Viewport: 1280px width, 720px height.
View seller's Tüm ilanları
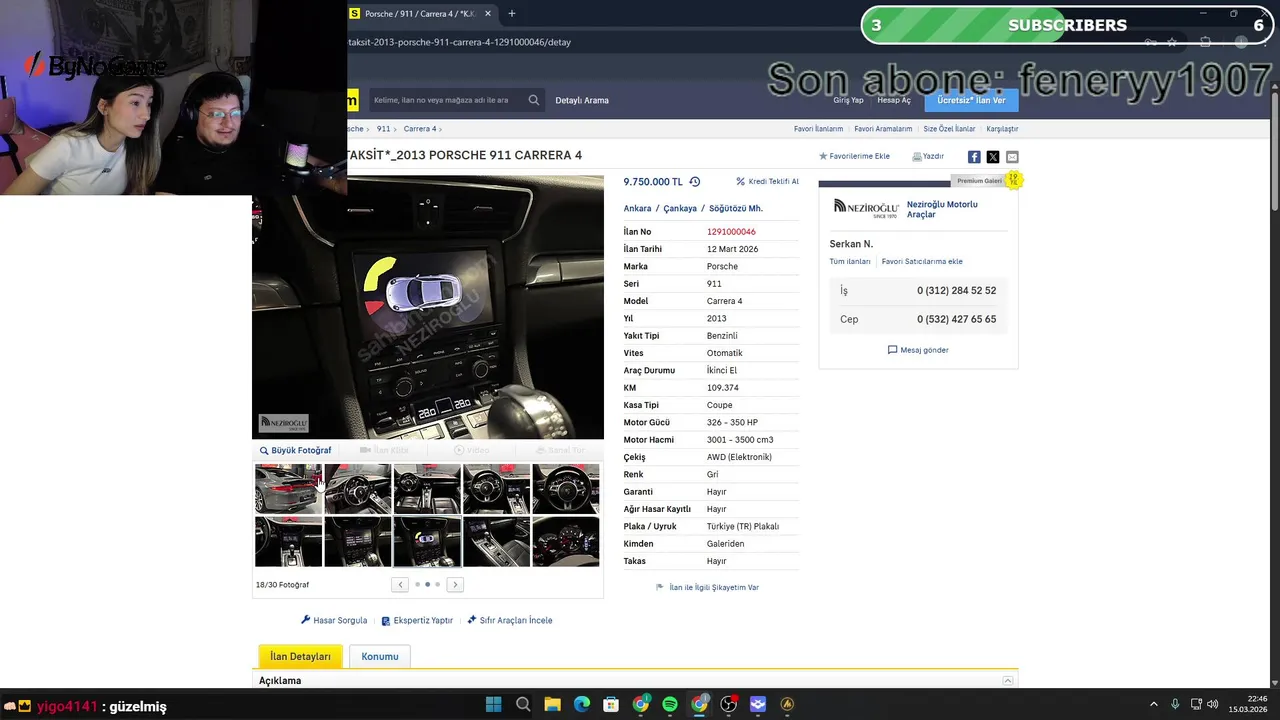(x=850, y=261)
